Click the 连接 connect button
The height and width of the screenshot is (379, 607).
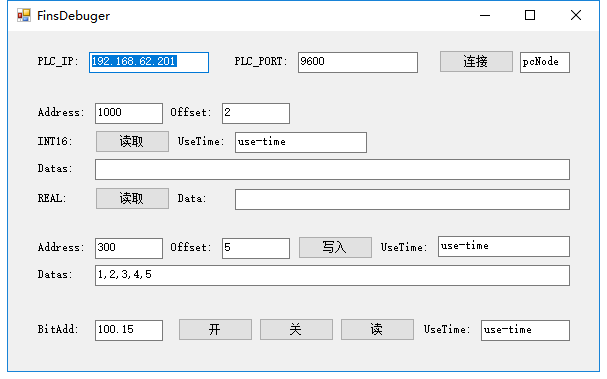pos(476,62)
